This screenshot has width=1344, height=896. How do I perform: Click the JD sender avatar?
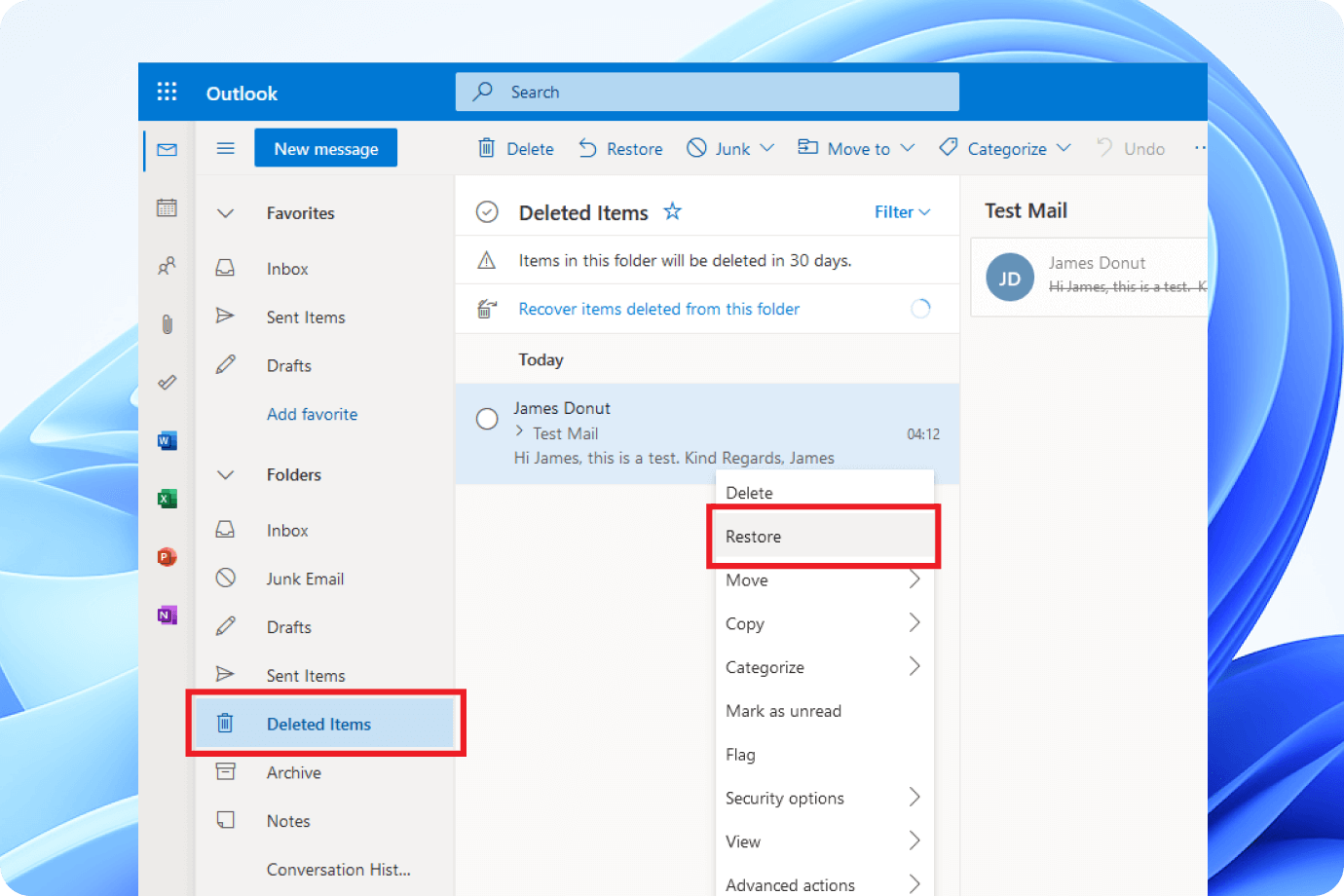(x=1010, y=278)
